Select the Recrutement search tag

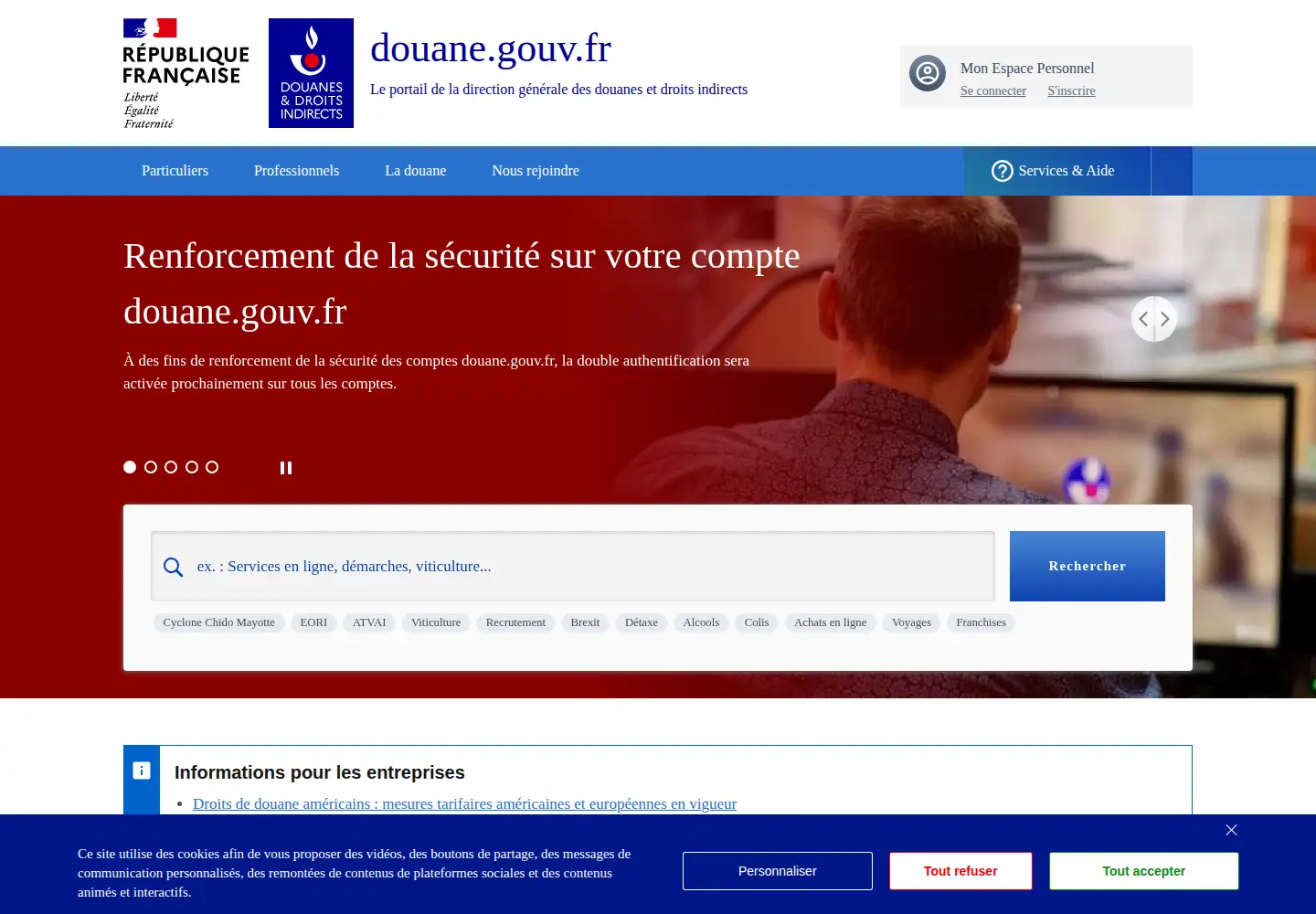(515, 622)
